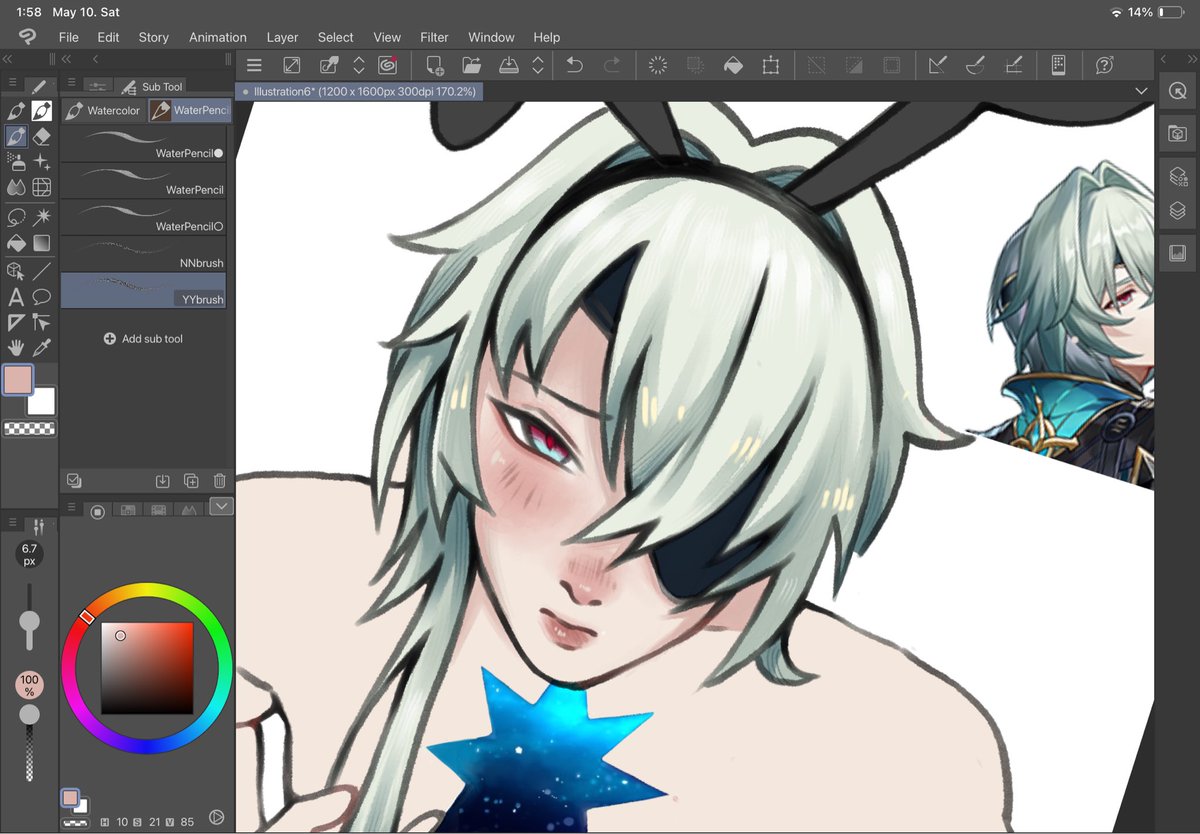Image resolution: width=1200 pixels, height=834 pixels.
Task: Select the Hand move tool
Action: [16, 348]
